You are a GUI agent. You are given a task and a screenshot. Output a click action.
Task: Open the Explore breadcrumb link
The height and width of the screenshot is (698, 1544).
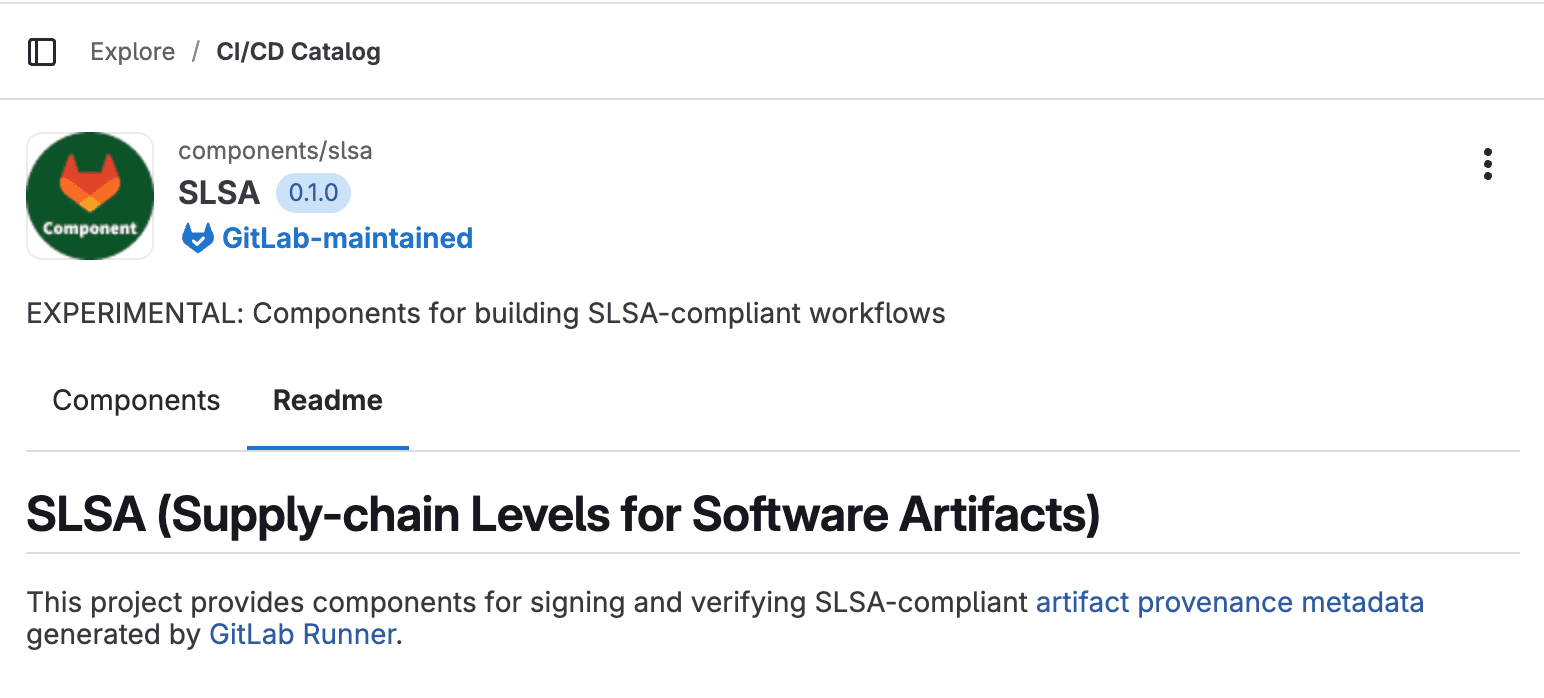[132, 51]
